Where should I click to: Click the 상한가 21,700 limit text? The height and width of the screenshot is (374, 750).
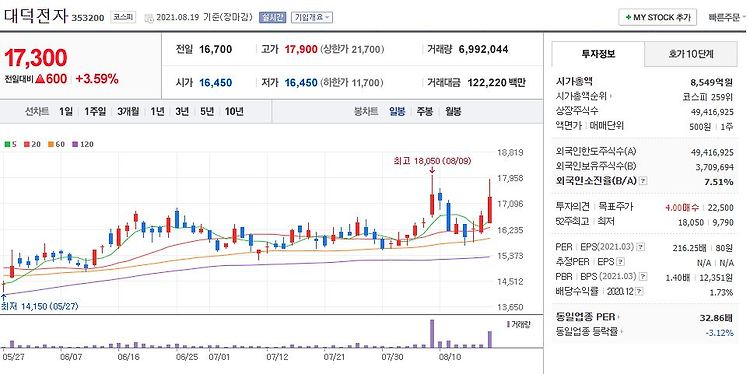coord(352,49)
